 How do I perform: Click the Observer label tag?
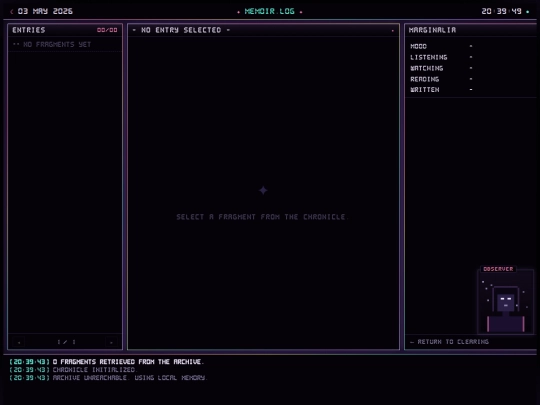point(498,269)
